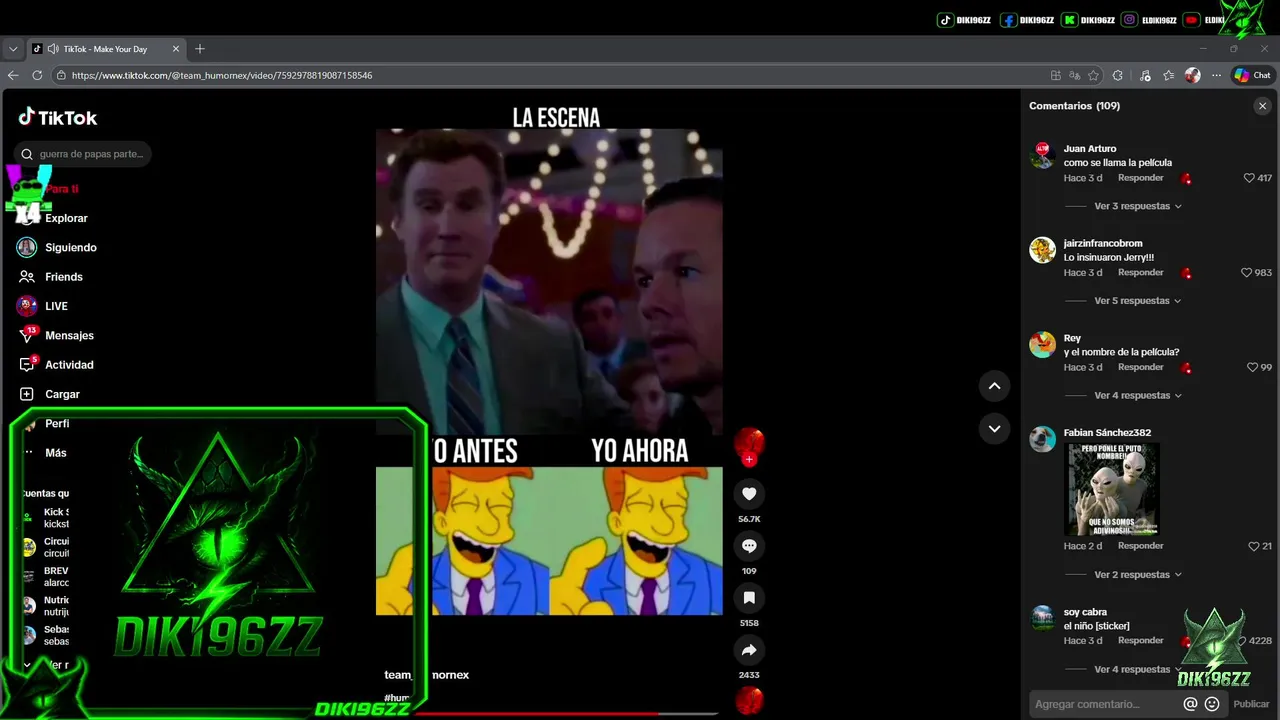Like jairzinfrancobrom's comment
Viewport: 1280px width, 720px height.
click(x=1247, y=272)
